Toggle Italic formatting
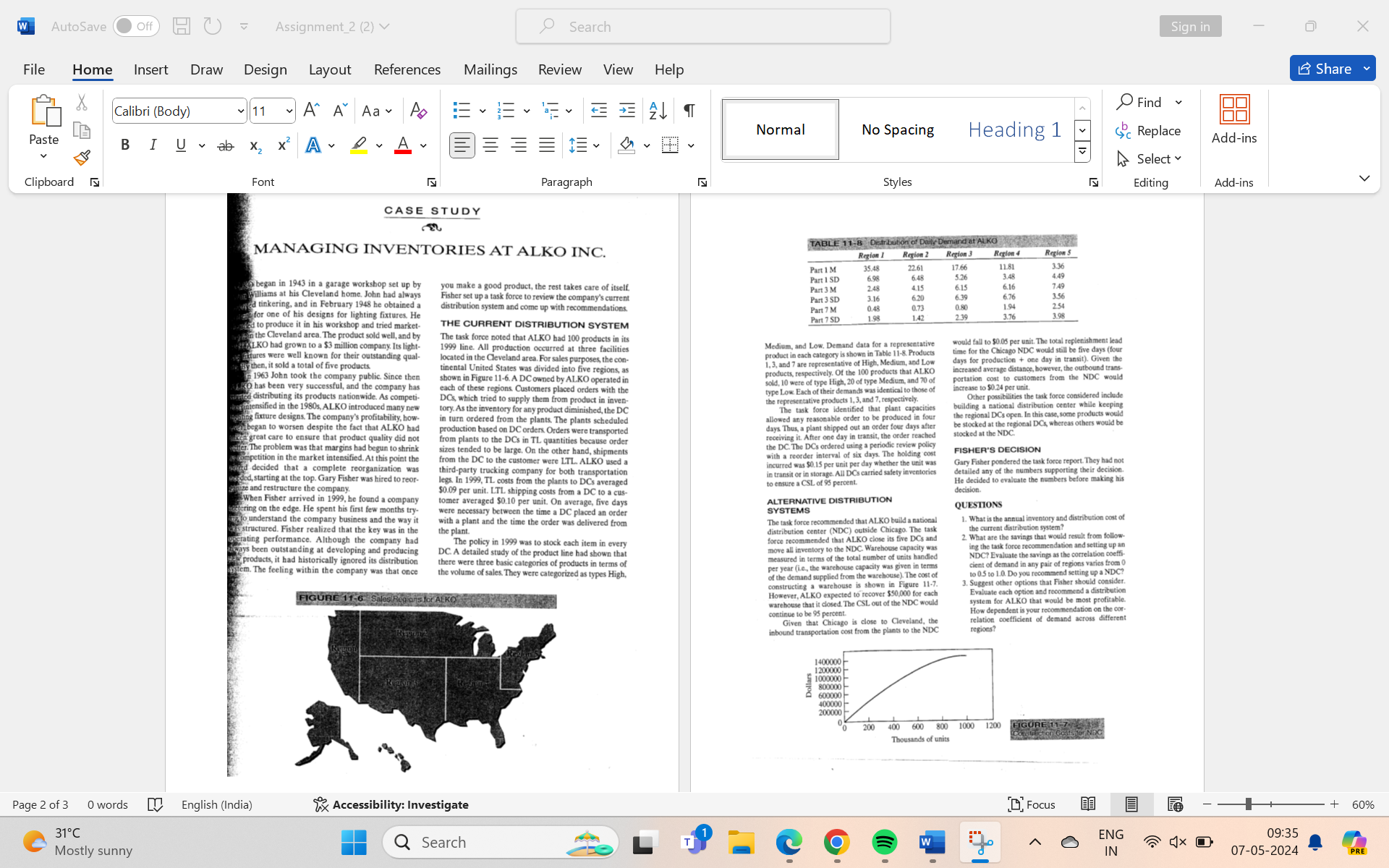 click(x=153, y=145)
